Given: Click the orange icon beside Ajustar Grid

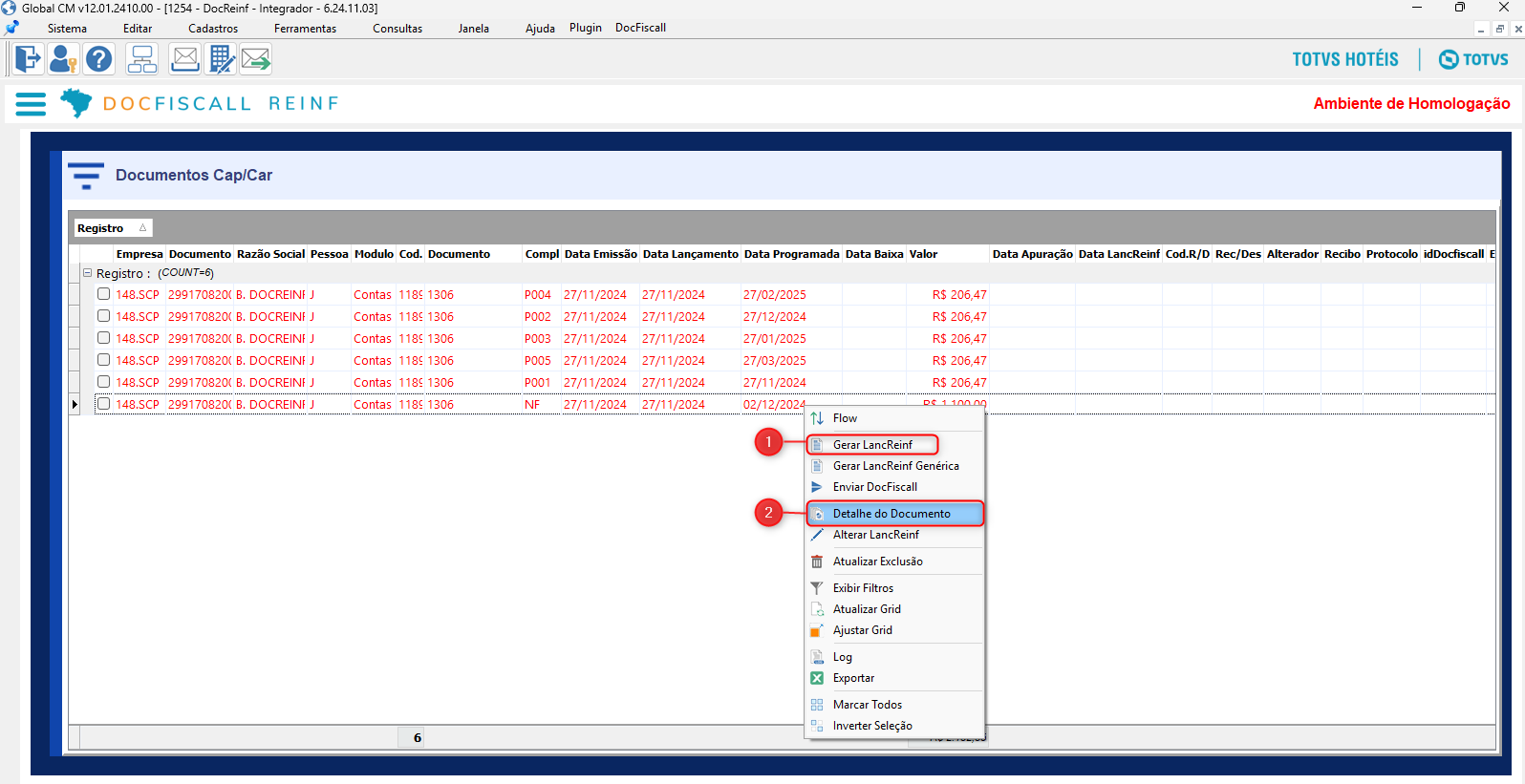Looking at the screenshot, I should 817,630.
